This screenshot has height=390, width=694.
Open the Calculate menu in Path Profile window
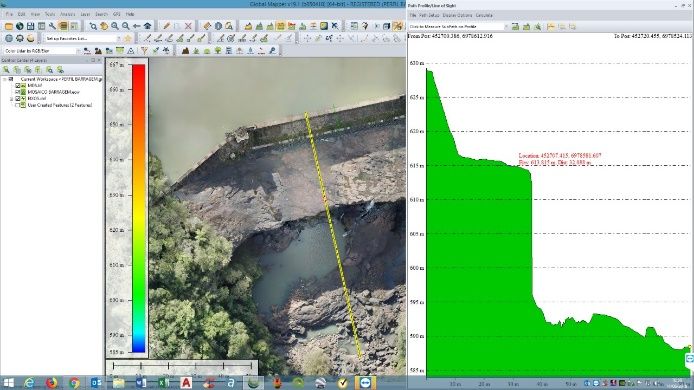[x=484, y=15]
